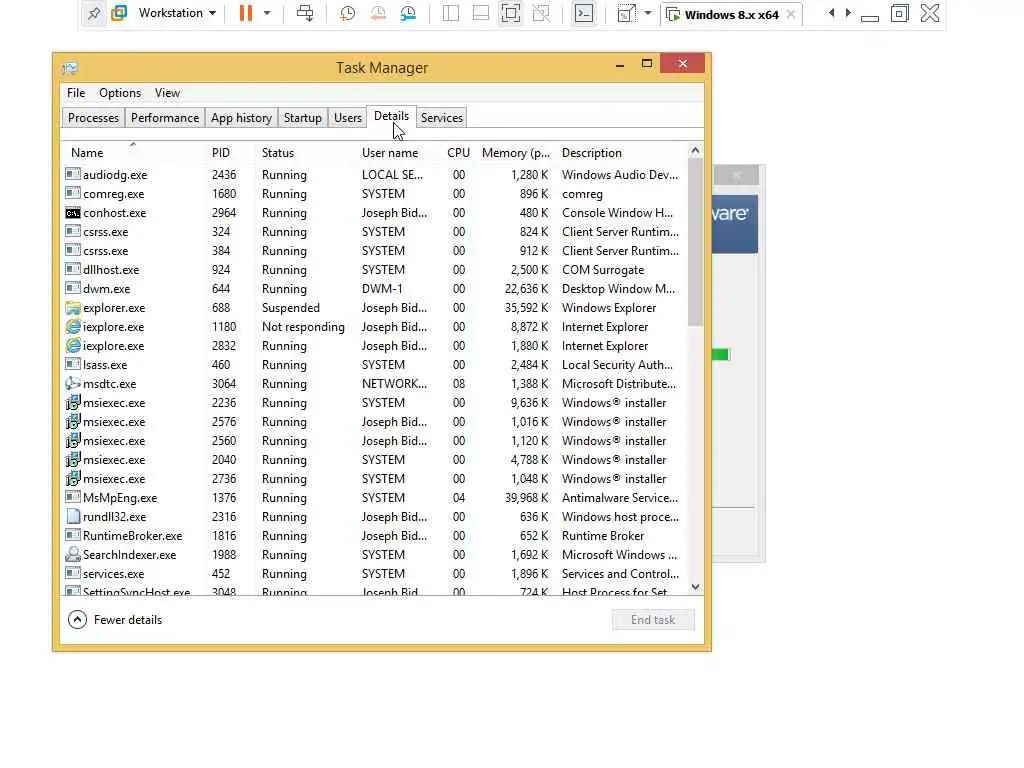1024x768 pixels.
Task: Open the File menu in Task Manager
Action: tap(76, 93)
